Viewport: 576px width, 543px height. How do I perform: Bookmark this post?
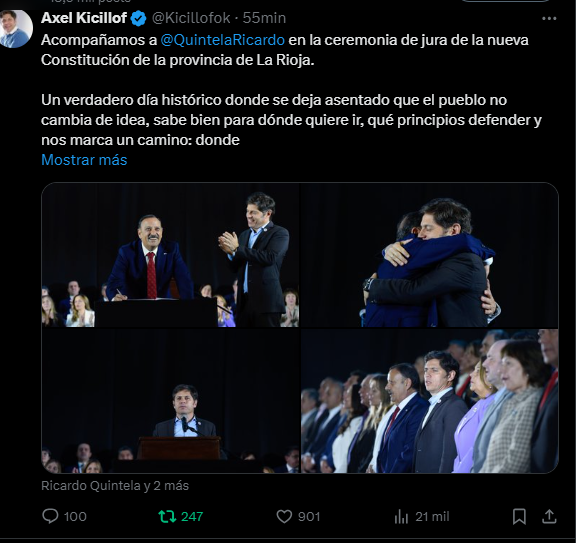click(x=519, y=517)
